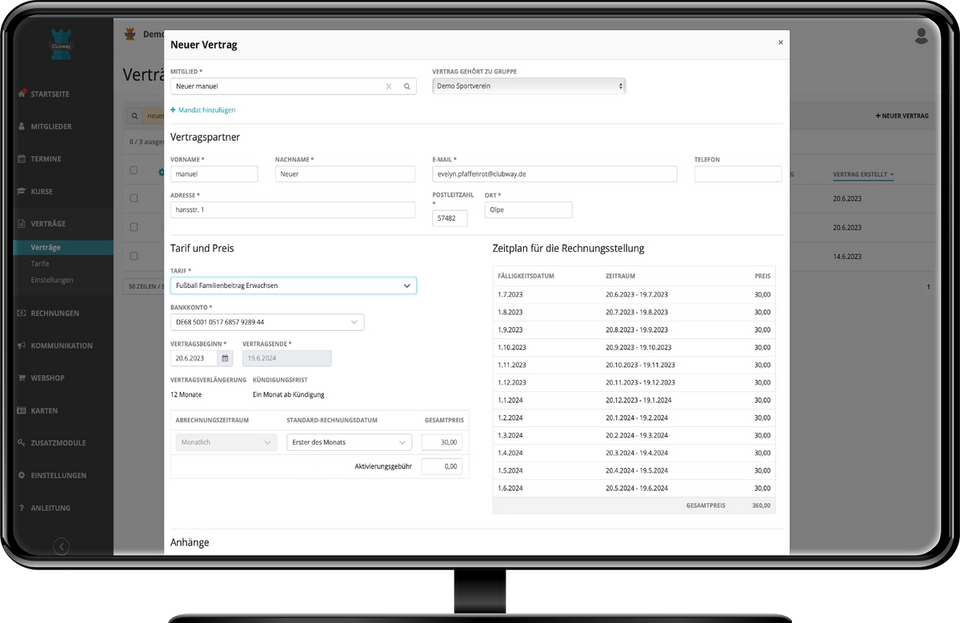This screenshot has width=960, height=623.
Task: Click the Zusatzmodule key icon
Action: (x=22, y=442)
